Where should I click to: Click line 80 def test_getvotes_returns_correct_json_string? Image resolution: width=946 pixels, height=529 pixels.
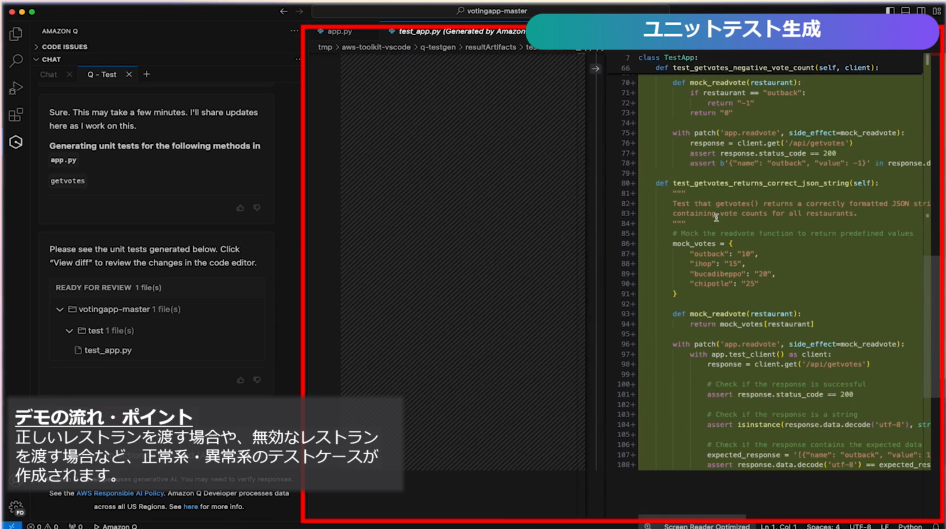tap(767, 183)
